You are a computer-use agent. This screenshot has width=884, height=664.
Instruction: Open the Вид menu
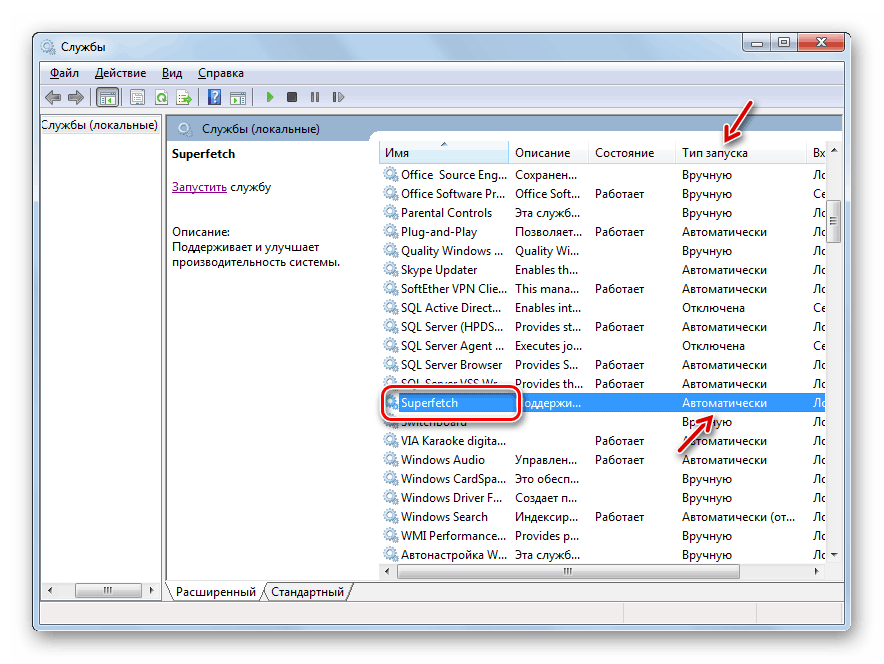pos(172,73)
